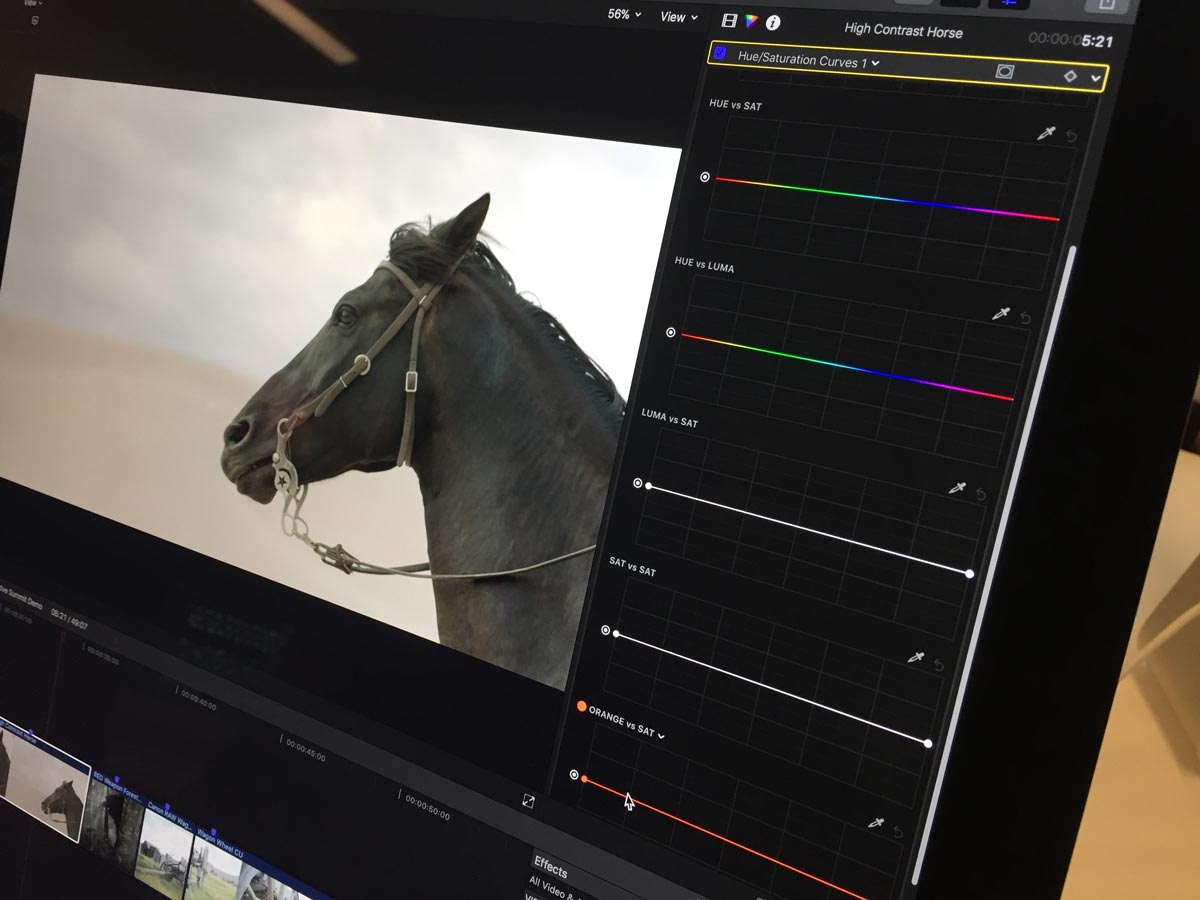The height and width of the screenshot is (900, 1200).
Task: Reset the HUE vs LUMA curve
Action: point(1025,318)
